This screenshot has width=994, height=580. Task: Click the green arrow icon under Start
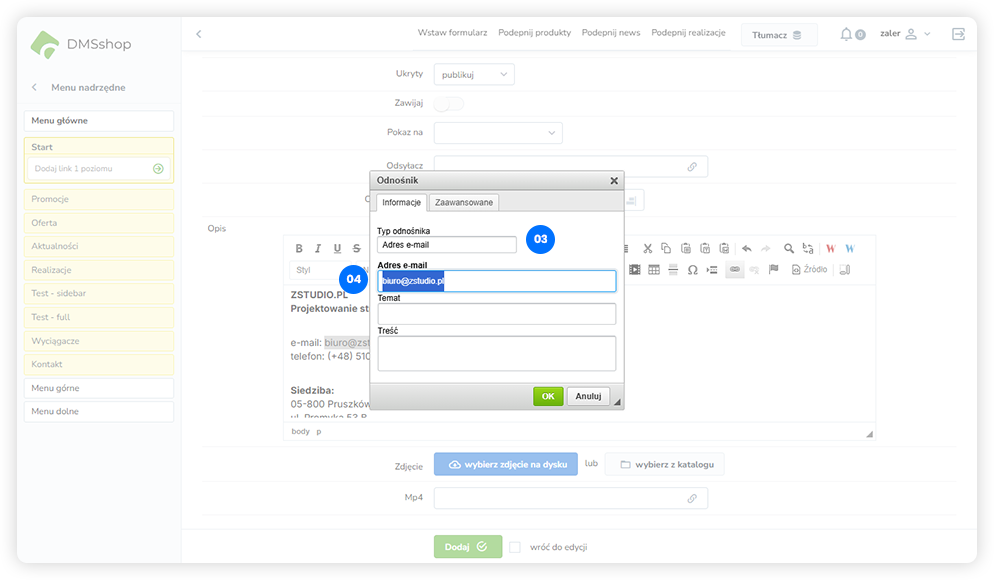(x=158, y=169)
